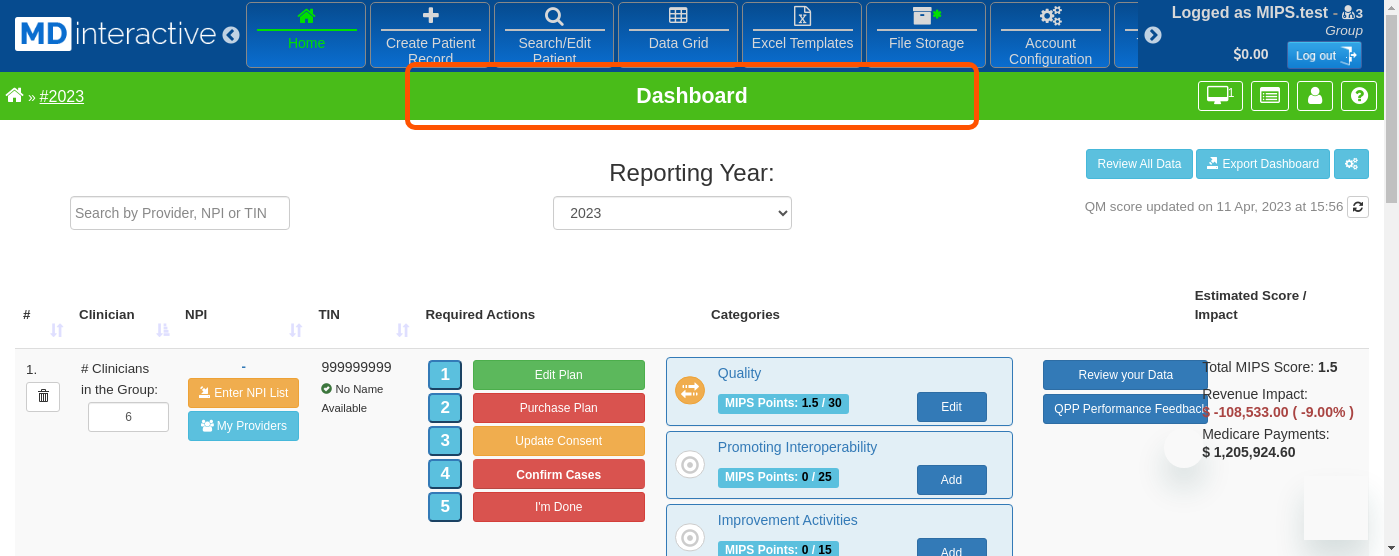Click the Export Dashboard button

pyautogui.click(x=1262, y=164)
